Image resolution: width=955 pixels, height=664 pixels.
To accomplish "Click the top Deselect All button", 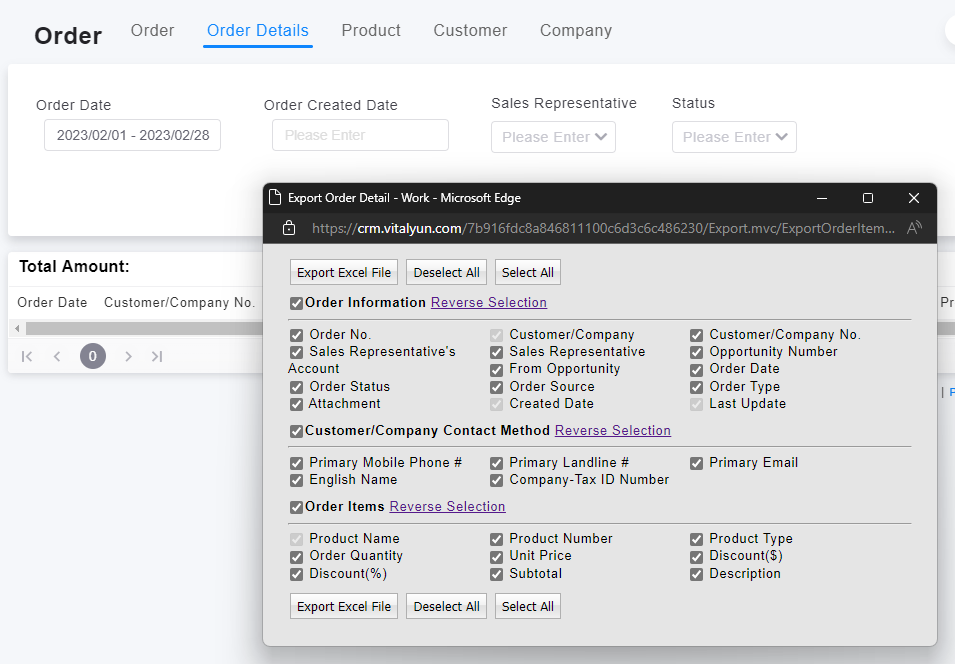I will [x=446, y=272].
